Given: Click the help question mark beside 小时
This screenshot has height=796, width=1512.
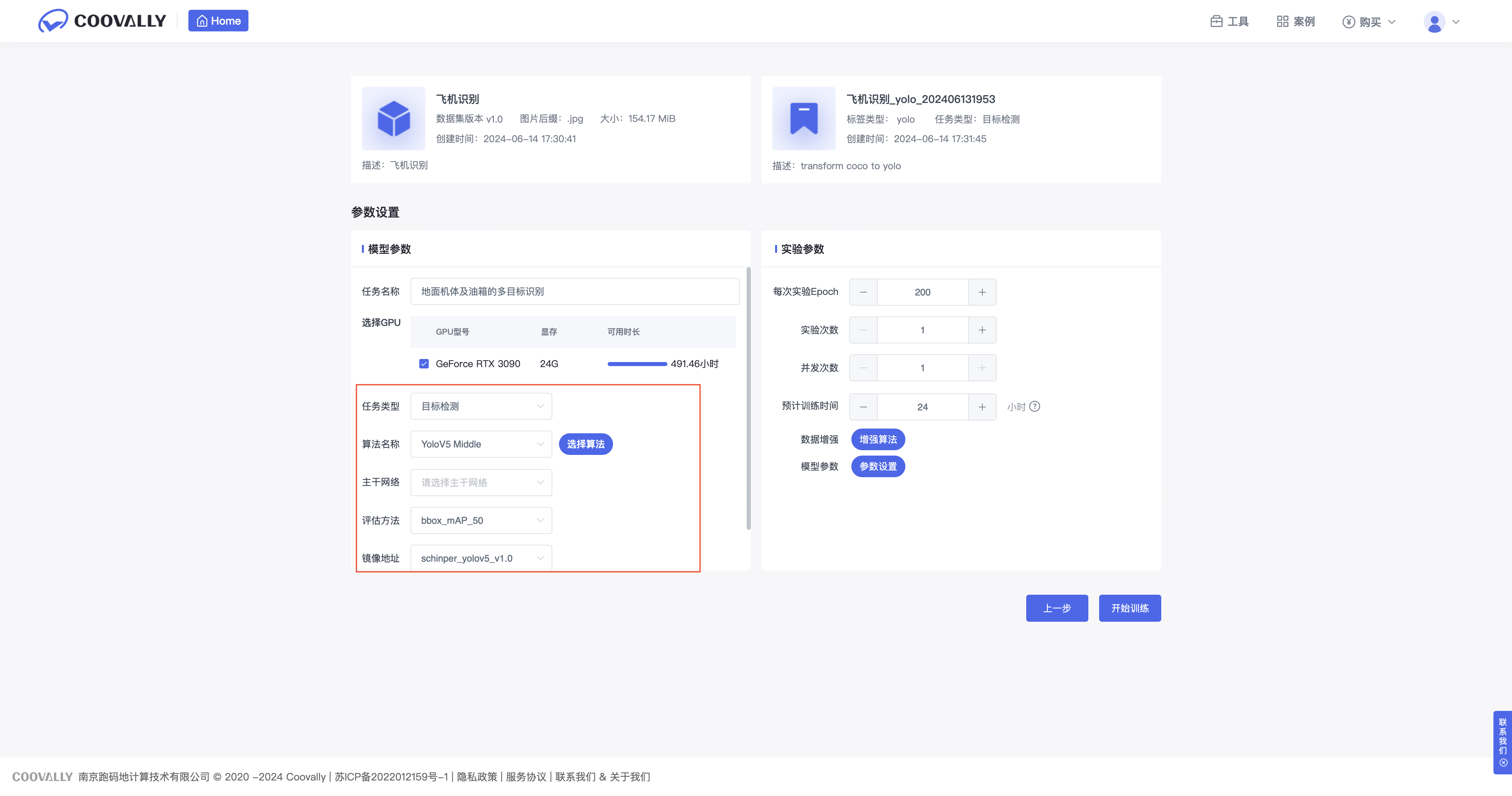Looking at the screenshot, I should click(1035, 406).
